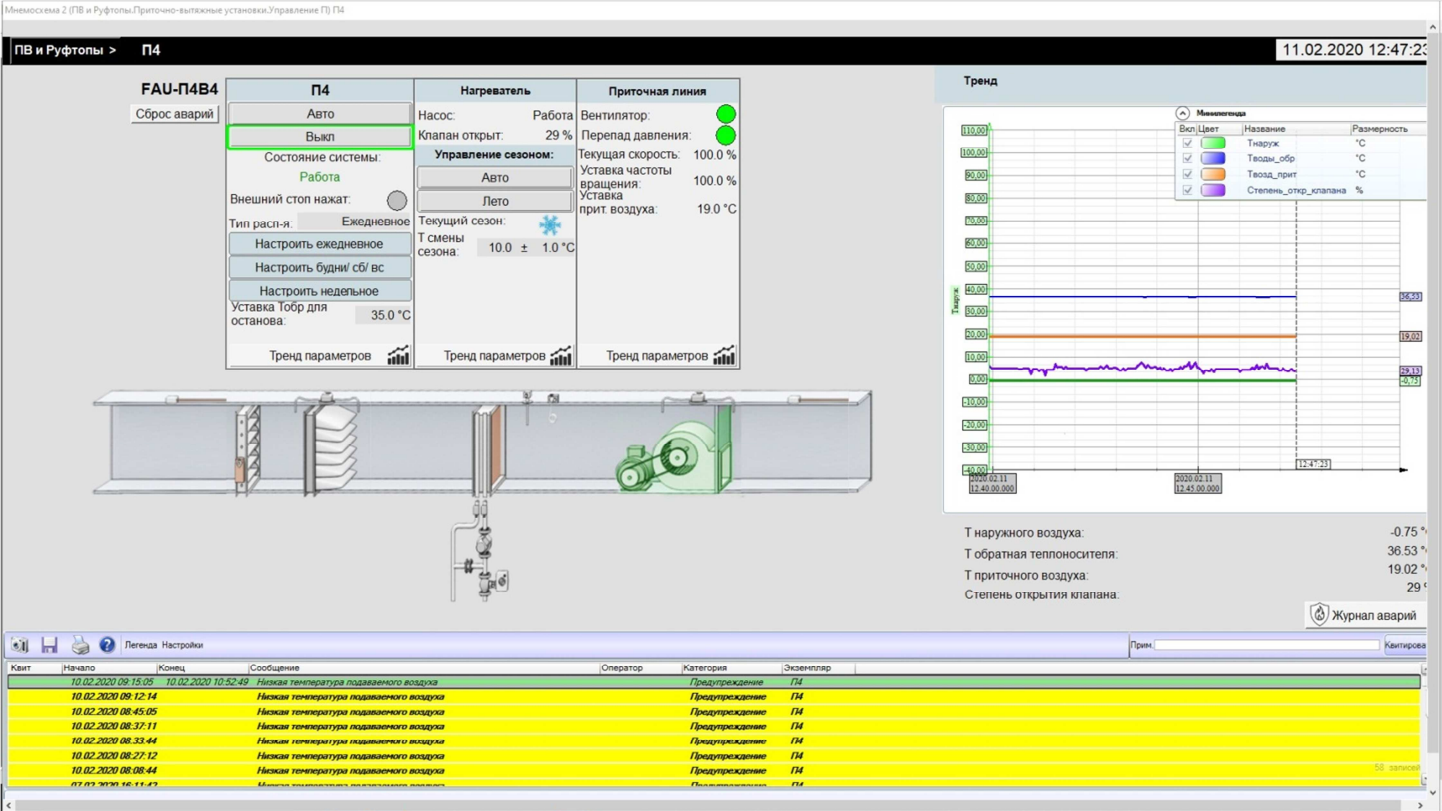Image resolution: width=1442 pixels, height=811 pixels.
Task: Open the Настройки menu item
Action: click(182, 645)
